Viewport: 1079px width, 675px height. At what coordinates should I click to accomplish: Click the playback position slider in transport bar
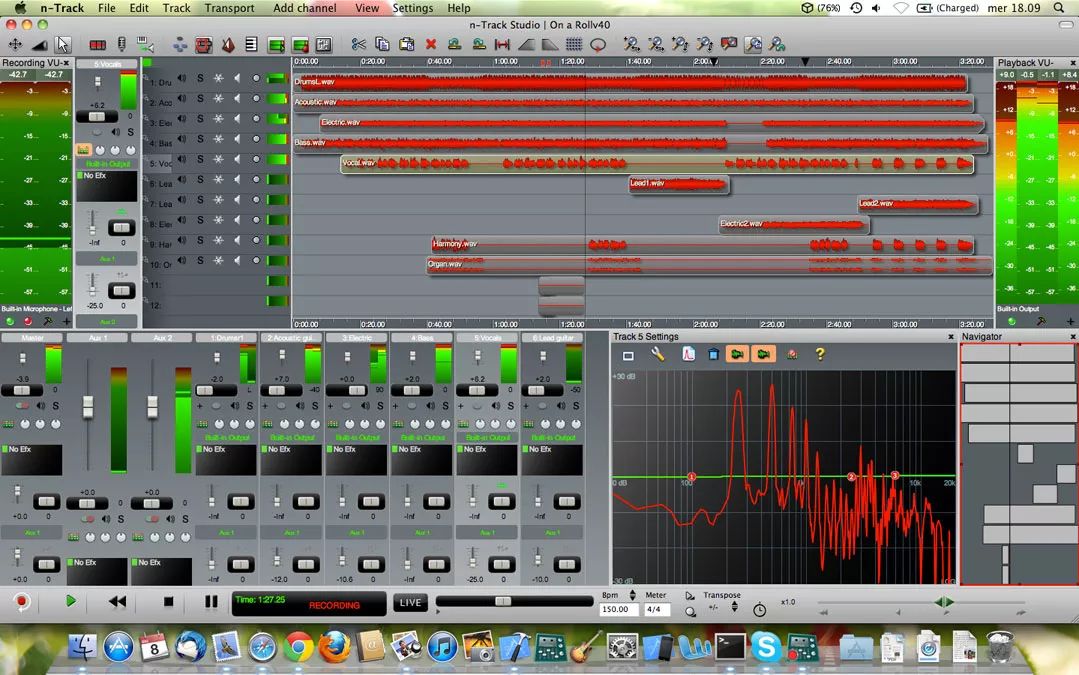click(x=503, y=601)
